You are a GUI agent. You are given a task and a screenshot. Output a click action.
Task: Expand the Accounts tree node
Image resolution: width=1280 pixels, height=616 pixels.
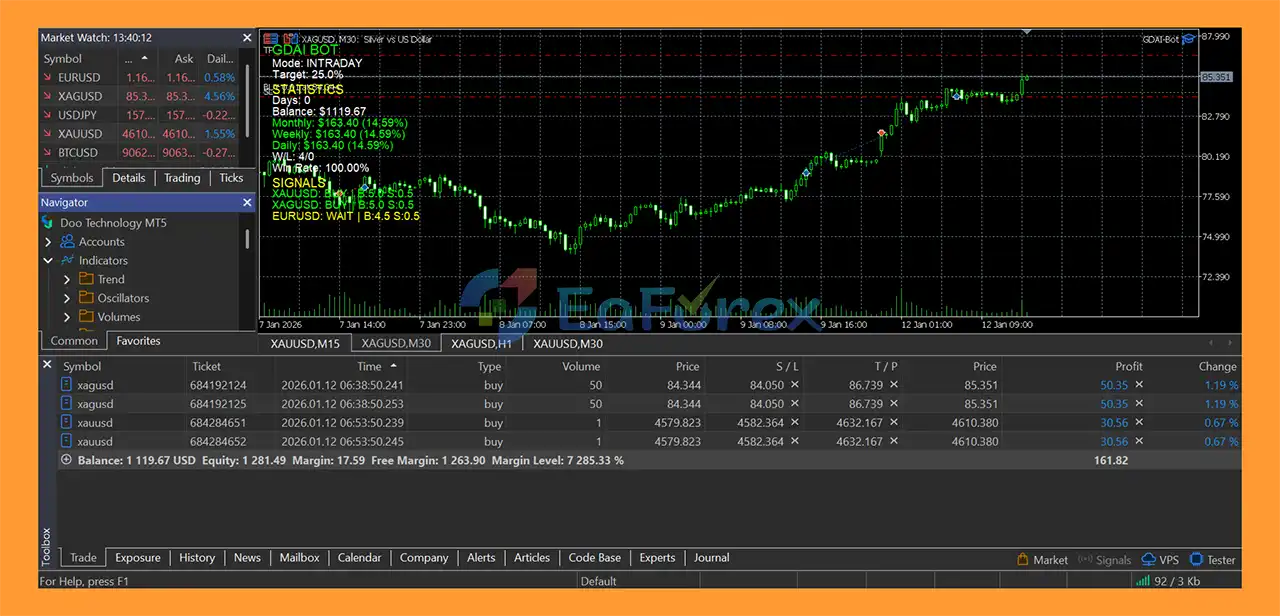tap(48, 242)
